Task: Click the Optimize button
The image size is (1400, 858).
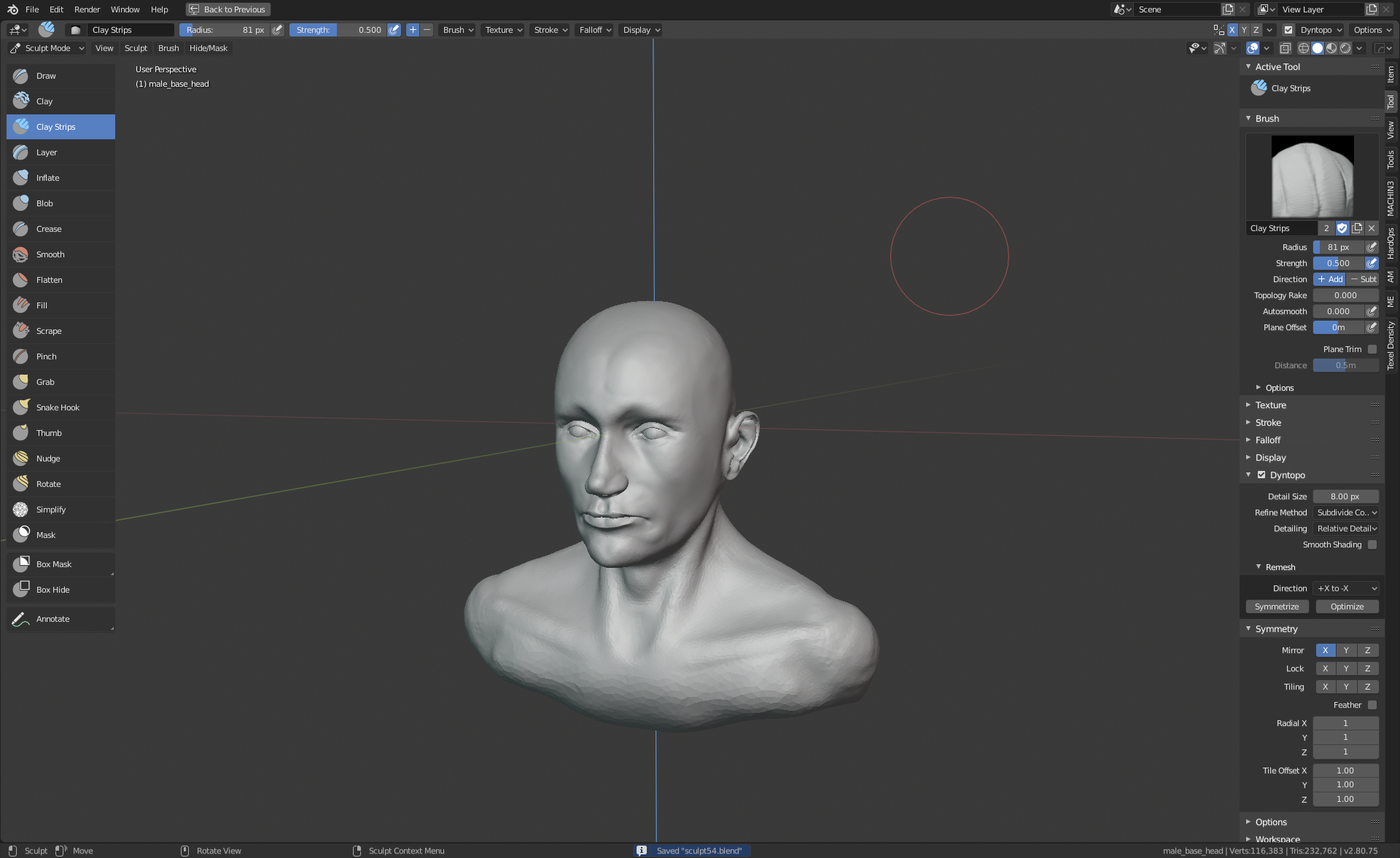Action: [1347, 607]
